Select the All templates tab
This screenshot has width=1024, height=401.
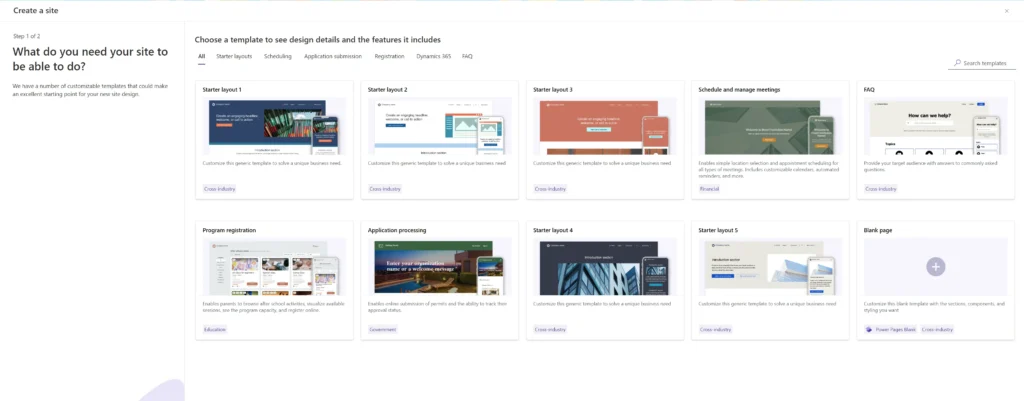[x=201, y=57]
